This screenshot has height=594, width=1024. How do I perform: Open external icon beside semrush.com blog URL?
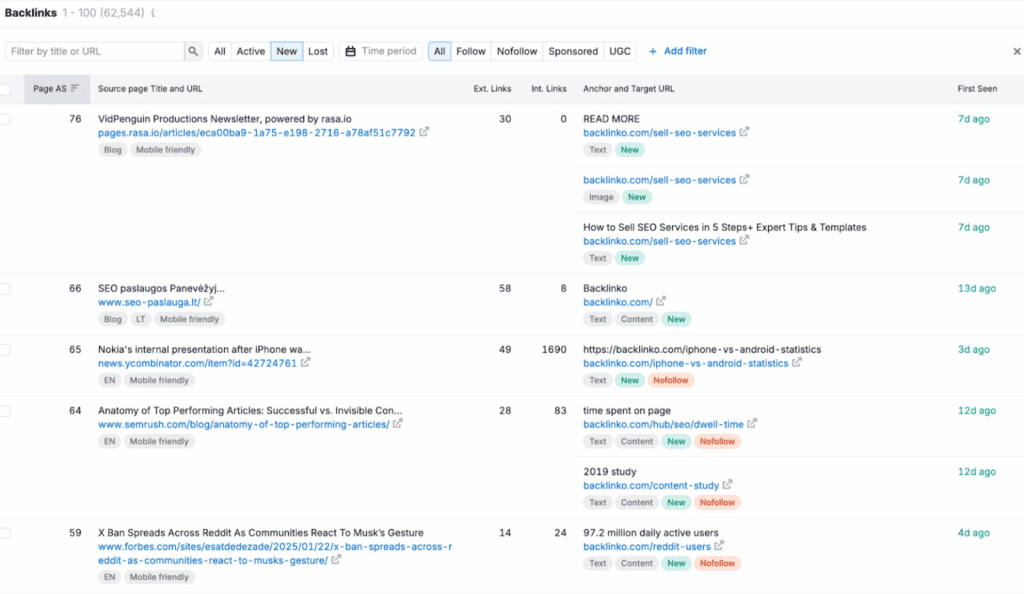coord(398,424)
